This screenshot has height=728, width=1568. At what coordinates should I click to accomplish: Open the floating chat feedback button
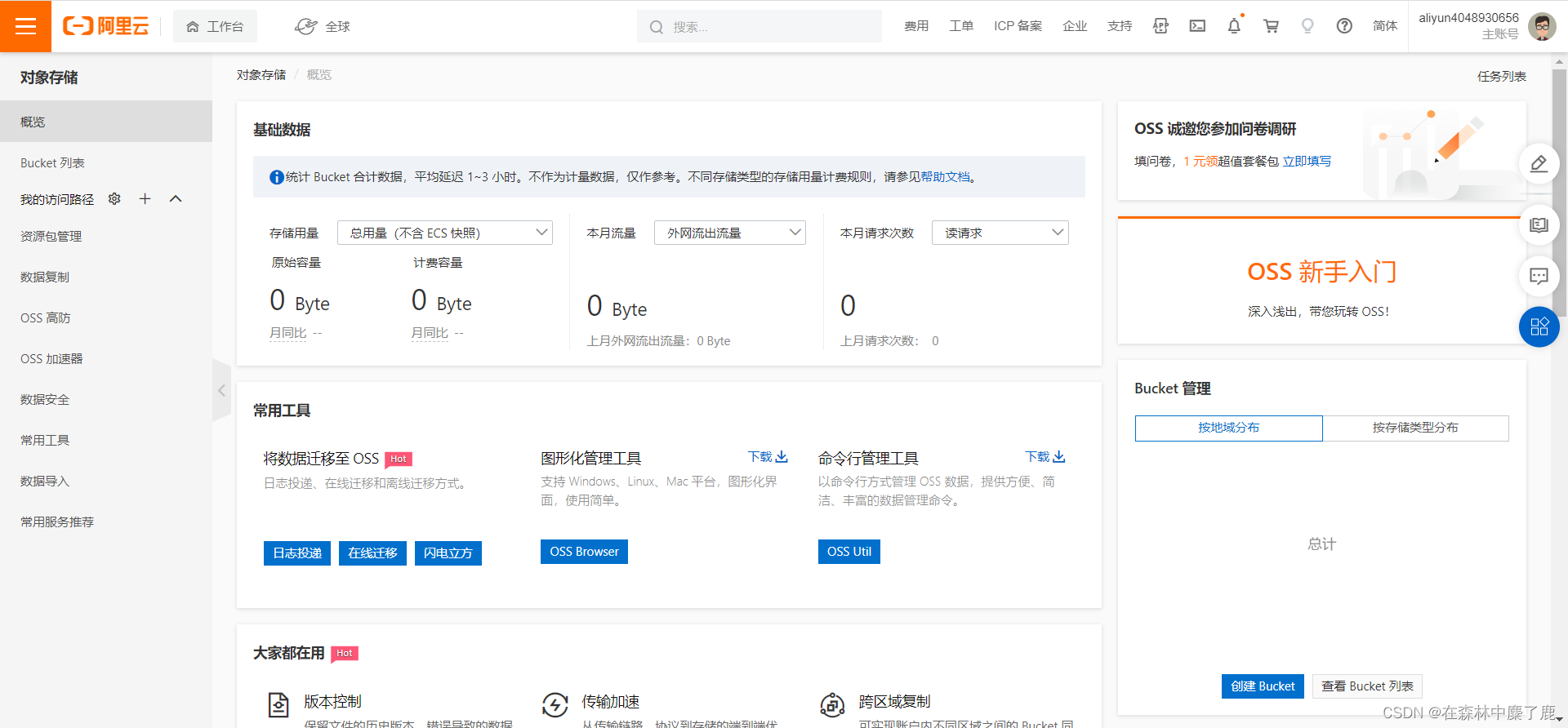click(x=1539, y=277)
